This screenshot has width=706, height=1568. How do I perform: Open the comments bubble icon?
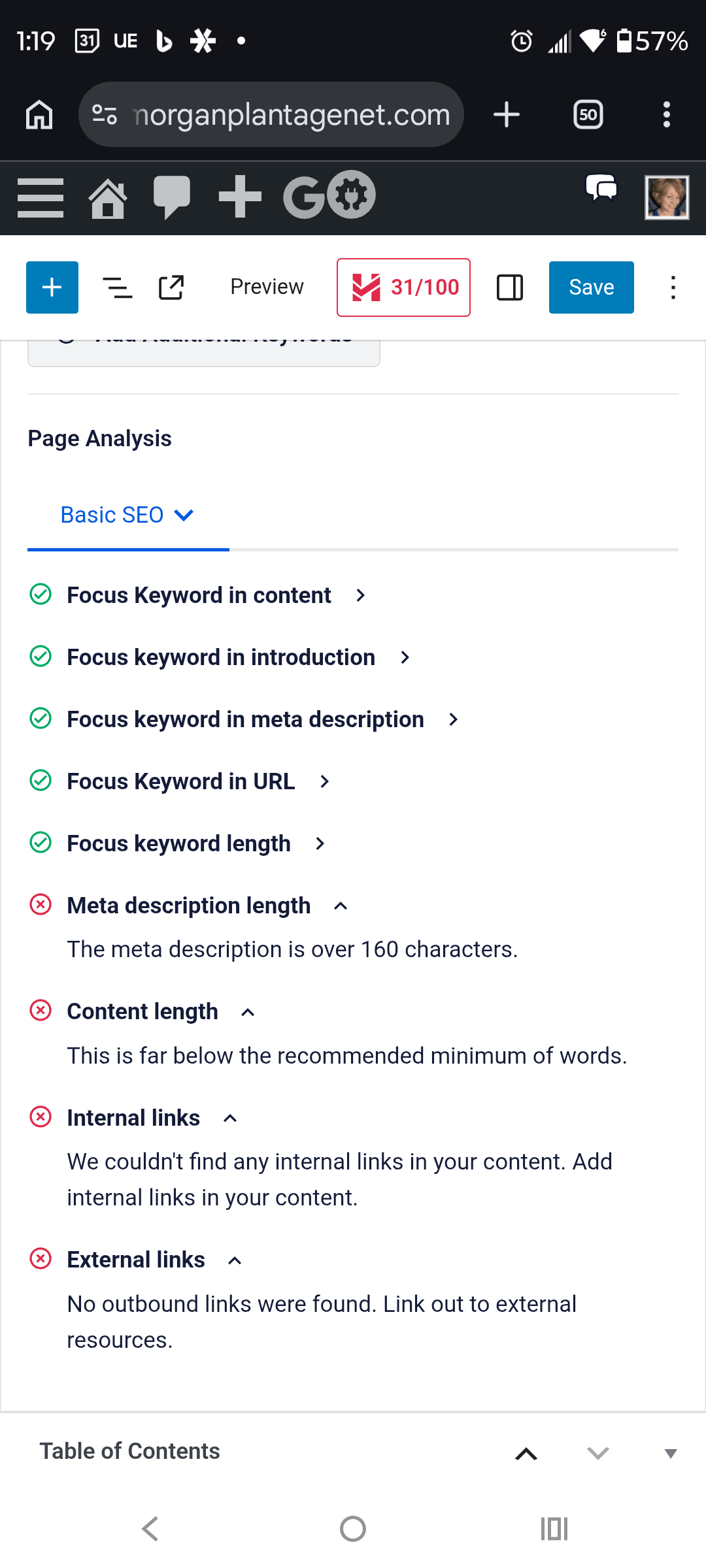(171, 197)
